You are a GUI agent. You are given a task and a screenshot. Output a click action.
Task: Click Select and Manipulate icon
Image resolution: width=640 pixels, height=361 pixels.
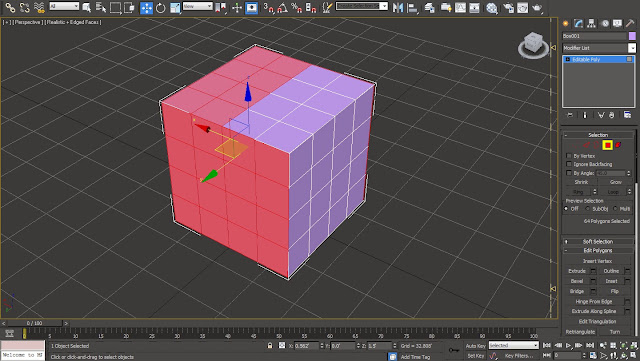point(237,7)
